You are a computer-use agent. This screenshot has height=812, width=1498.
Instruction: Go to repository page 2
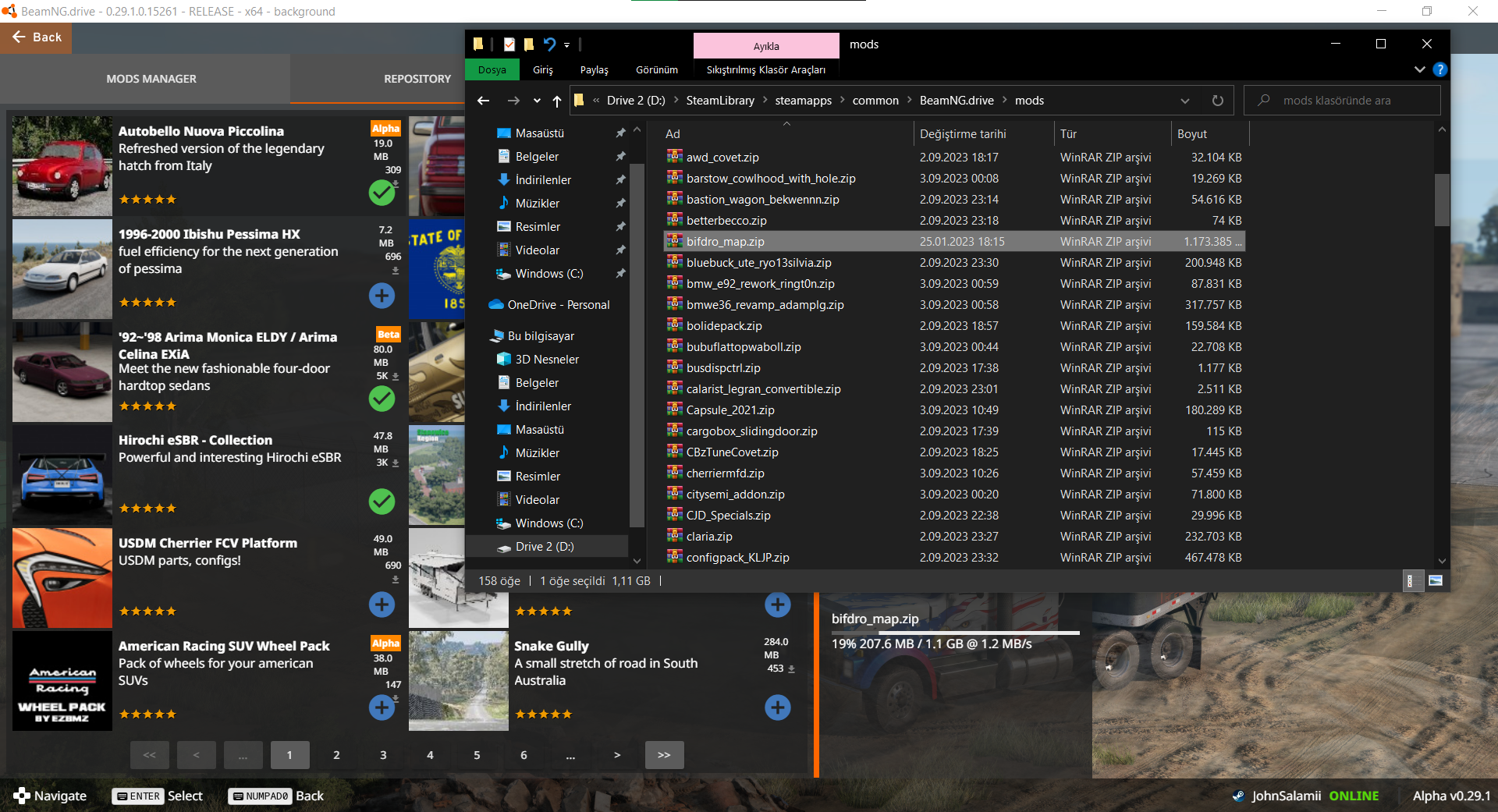pos(336,755)
